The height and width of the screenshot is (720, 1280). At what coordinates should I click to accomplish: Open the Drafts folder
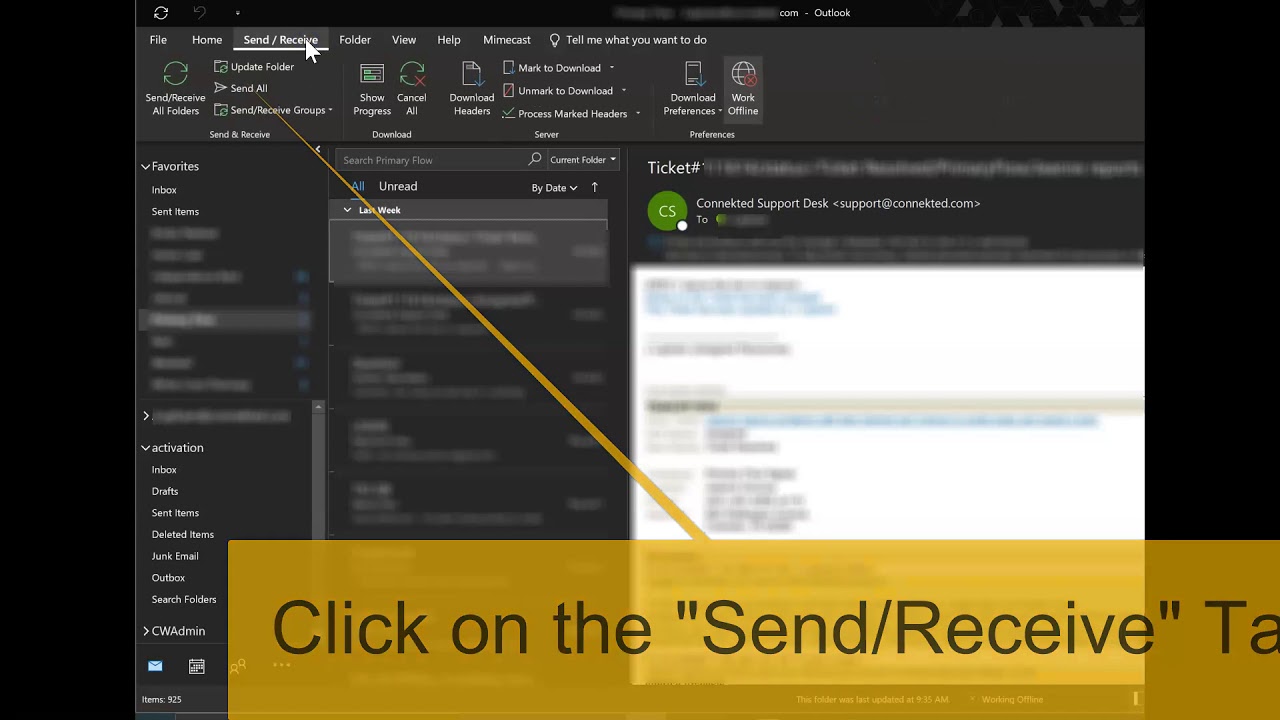pos(165,492)
